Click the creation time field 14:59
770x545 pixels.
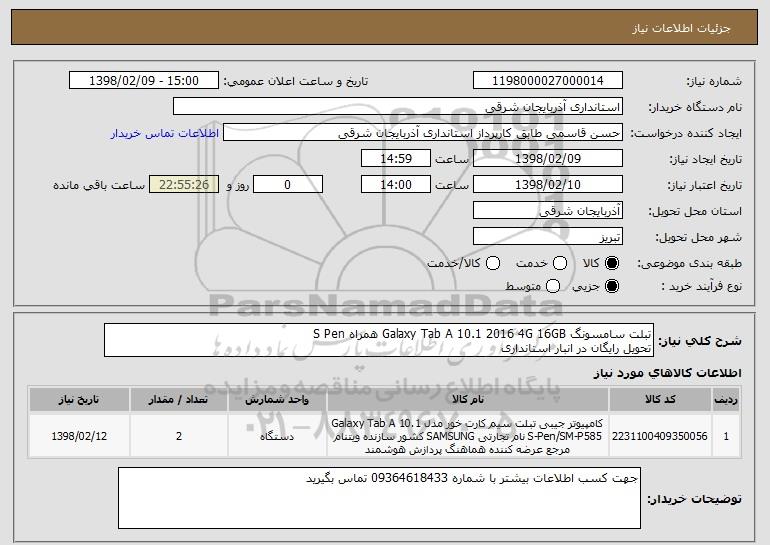pos(396,159)
